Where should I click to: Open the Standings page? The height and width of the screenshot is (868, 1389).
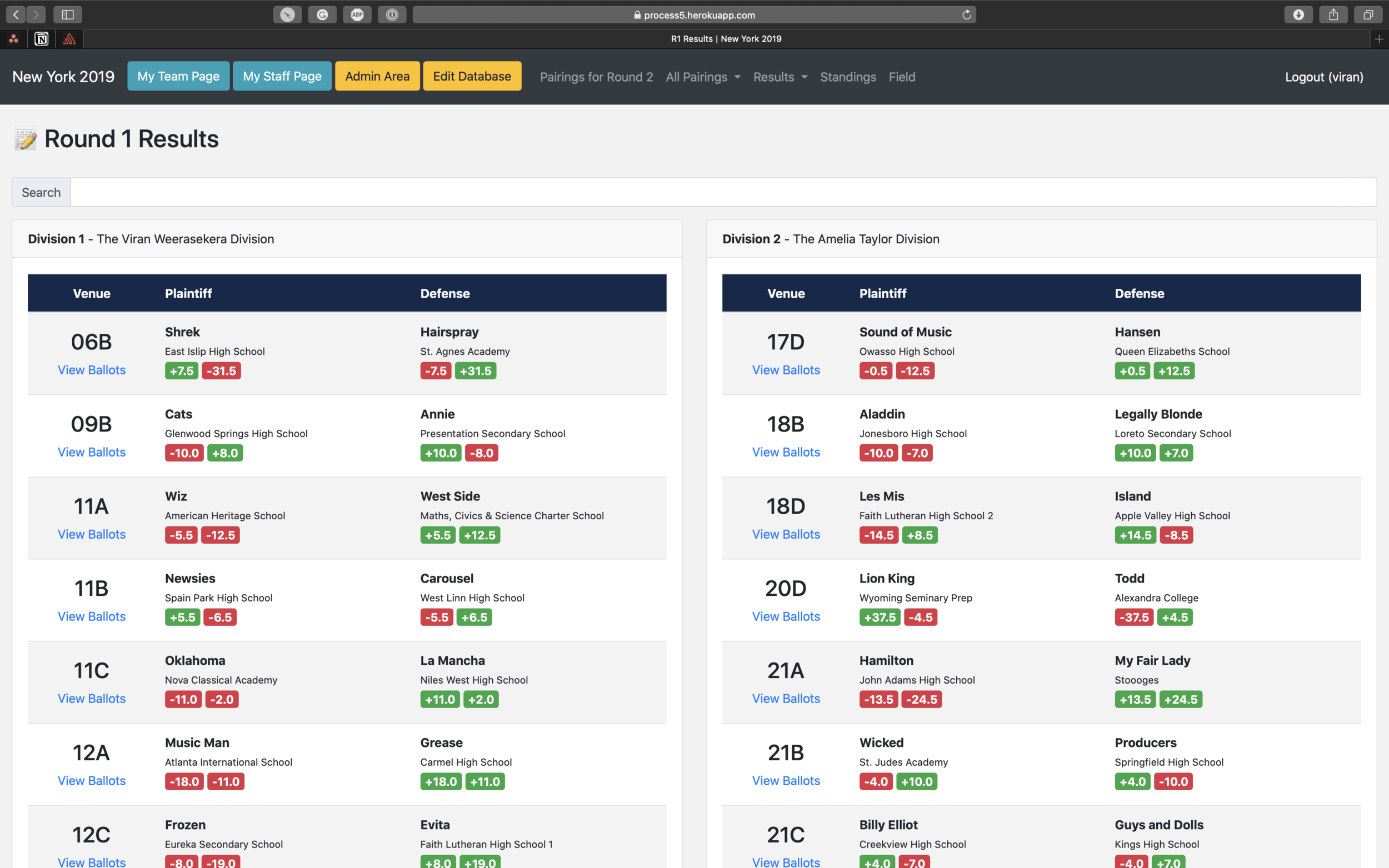pos(847,77)
